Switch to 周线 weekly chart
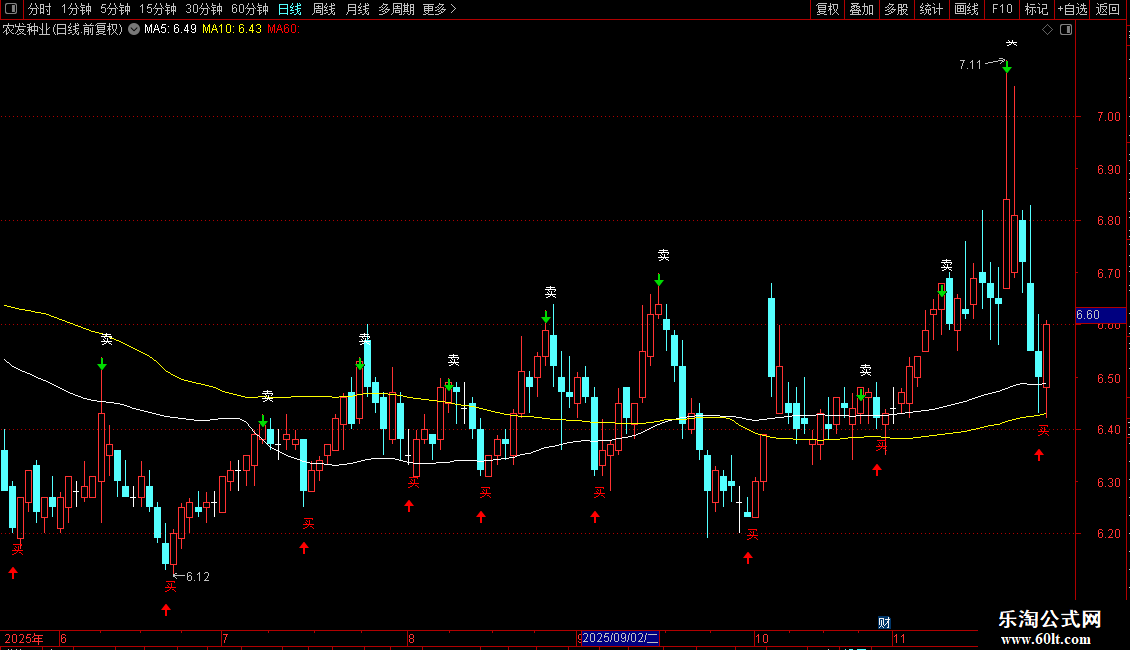This screenshot has height=650, width=1130. click(324, 9)
